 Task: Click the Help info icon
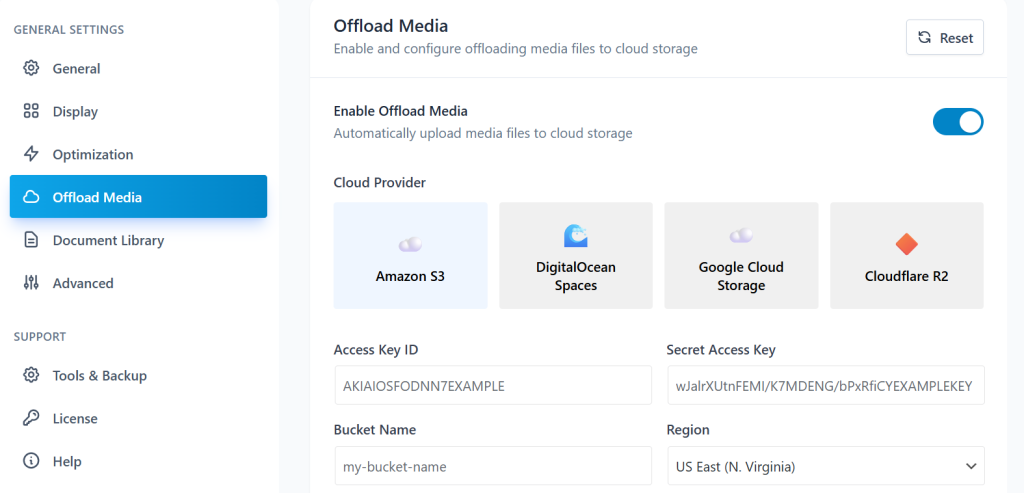pyautogui.click(x=31, y=461)
